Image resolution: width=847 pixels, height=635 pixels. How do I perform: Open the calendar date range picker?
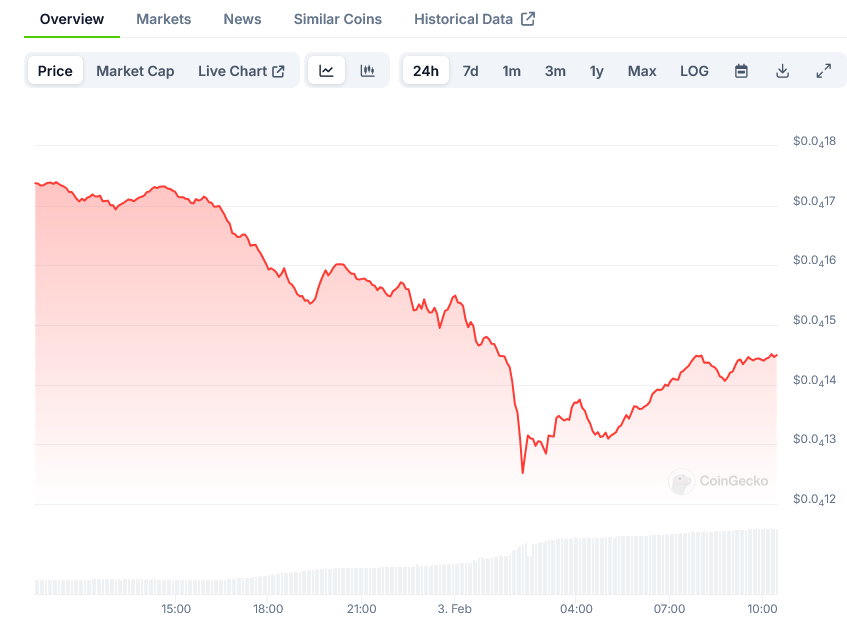(x=741, y=71)
